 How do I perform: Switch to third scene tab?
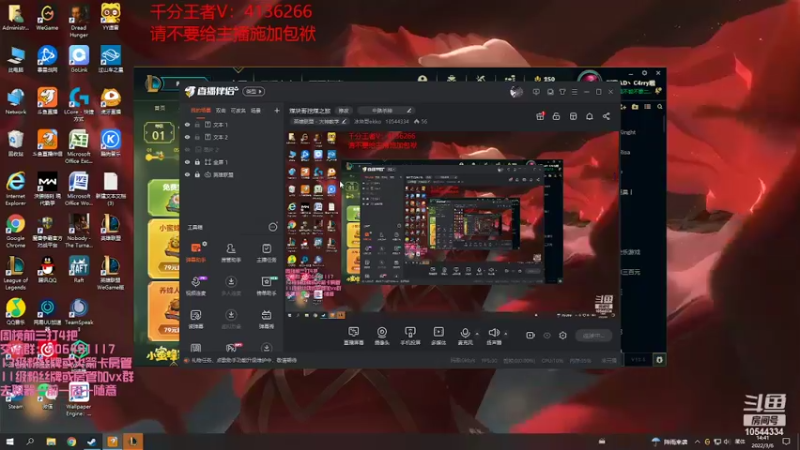point(238,110)
